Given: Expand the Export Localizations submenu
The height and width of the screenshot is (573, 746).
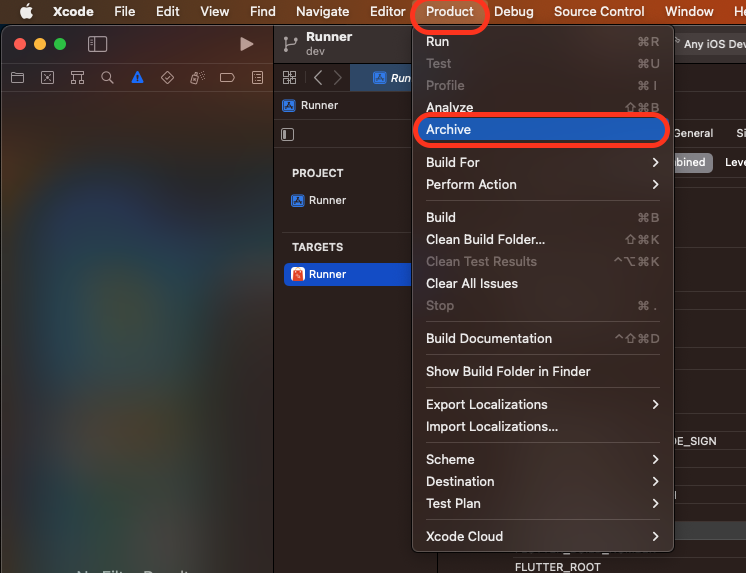Looking at the screenshot, I should [x=542, y=405].
